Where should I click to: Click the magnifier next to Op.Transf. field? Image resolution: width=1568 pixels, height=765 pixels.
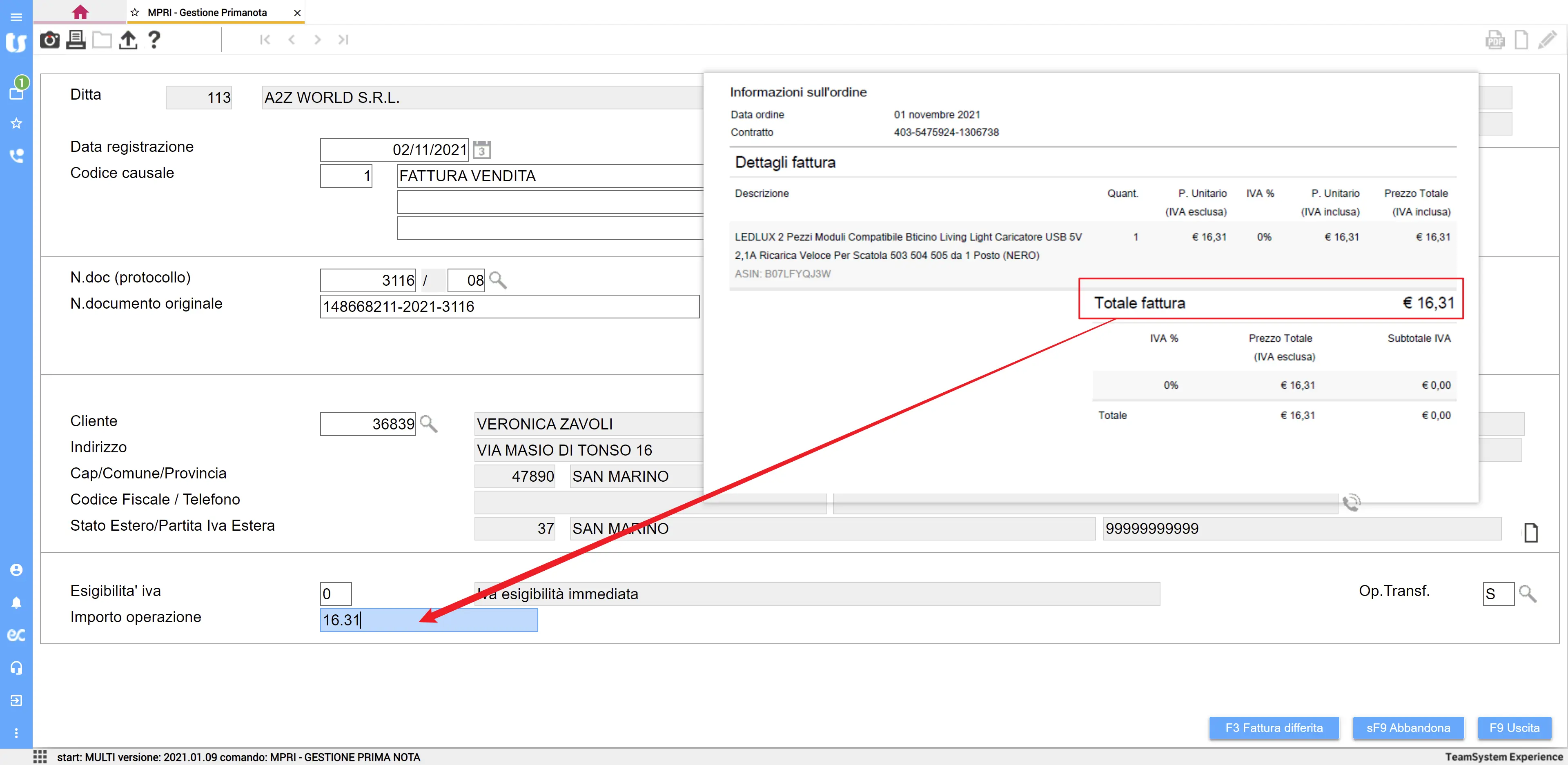pos(1527,594)
